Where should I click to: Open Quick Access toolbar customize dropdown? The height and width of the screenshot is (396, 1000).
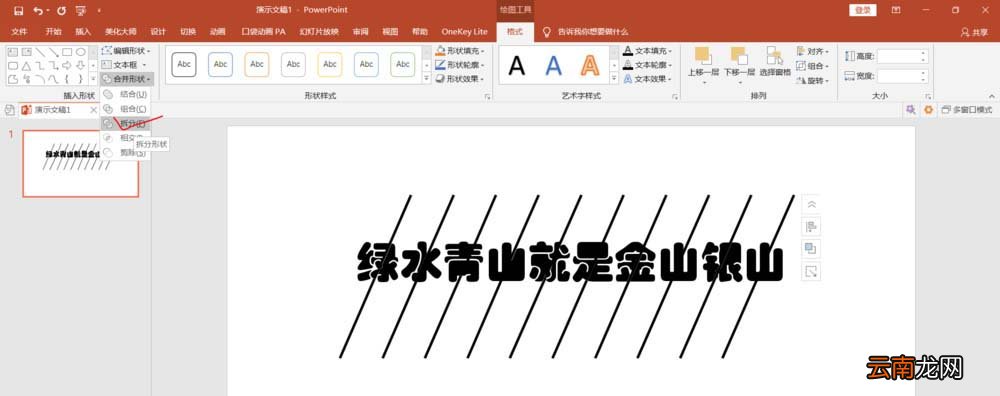click(99, 11)
